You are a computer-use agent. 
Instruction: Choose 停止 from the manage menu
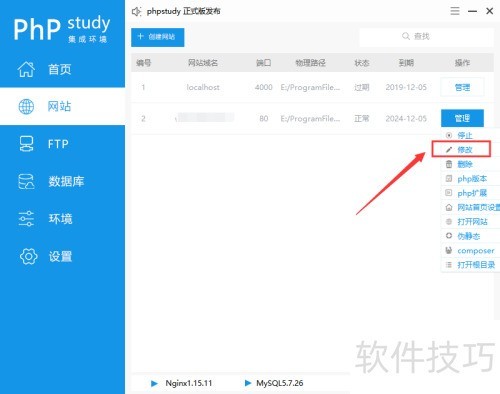pos(470,135)
